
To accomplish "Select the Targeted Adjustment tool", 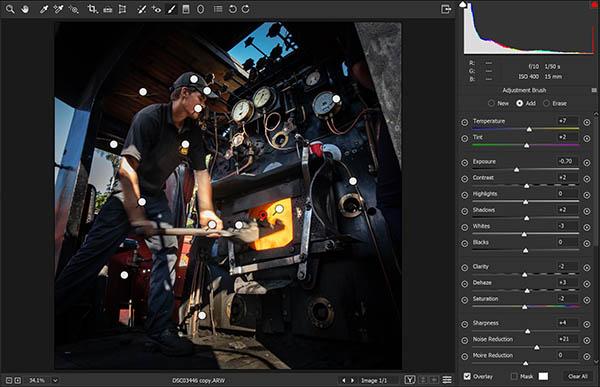I will point(73,9).
